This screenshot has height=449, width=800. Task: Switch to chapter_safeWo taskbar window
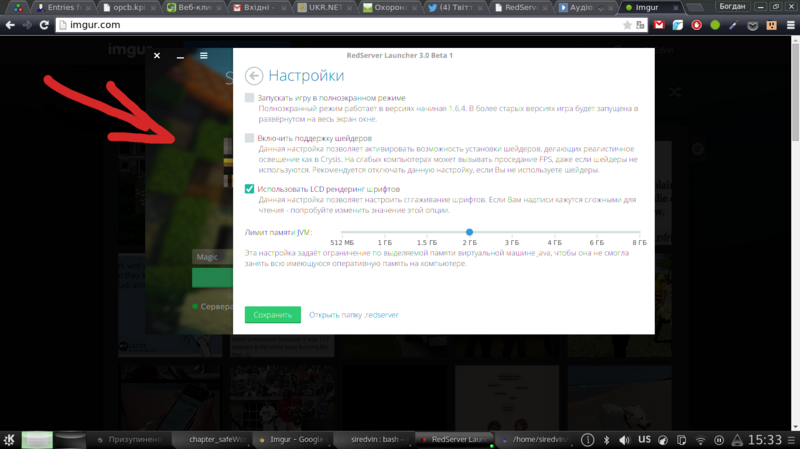[x=212, y=439]
